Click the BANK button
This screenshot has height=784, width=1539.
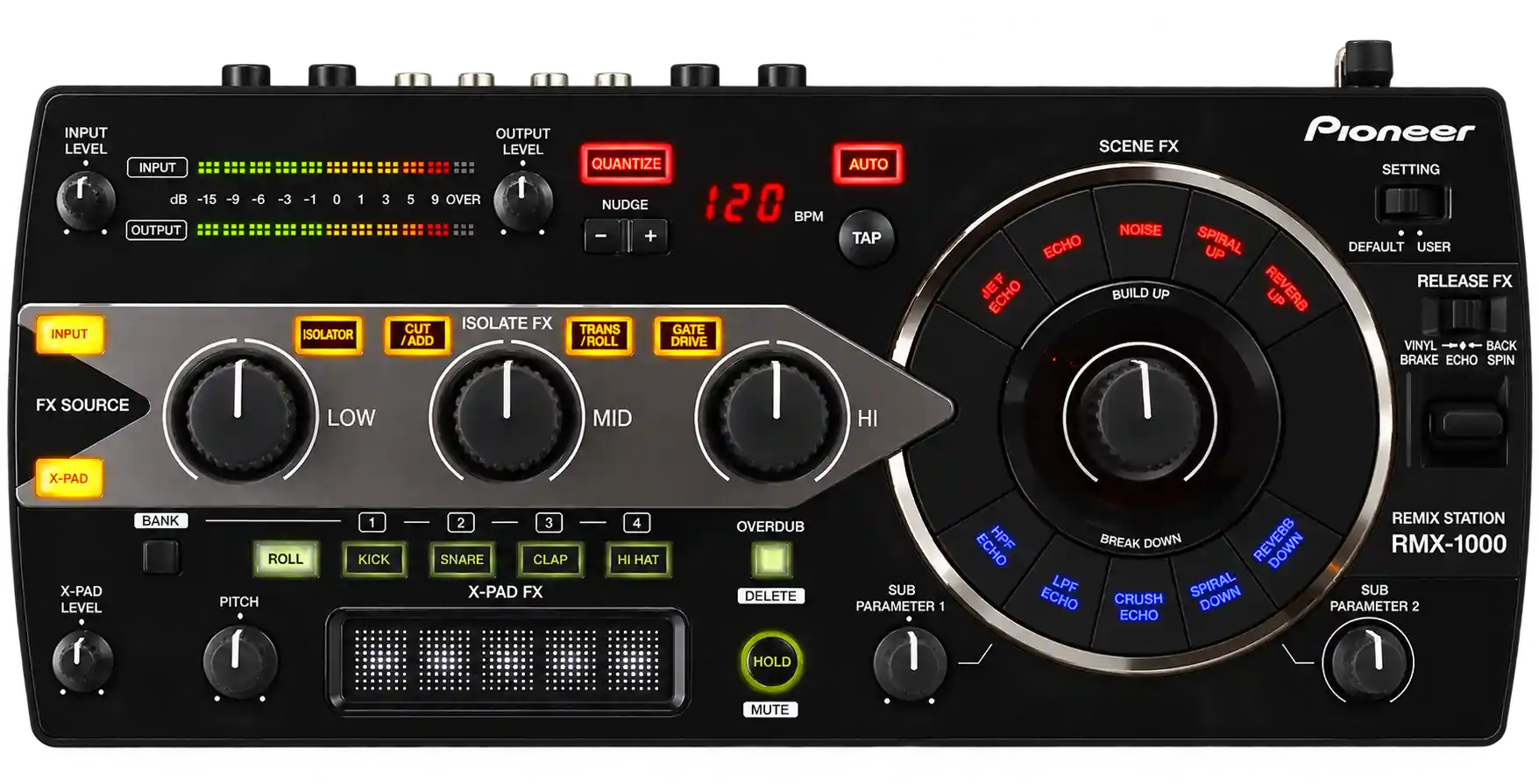(x=161, y=557)
